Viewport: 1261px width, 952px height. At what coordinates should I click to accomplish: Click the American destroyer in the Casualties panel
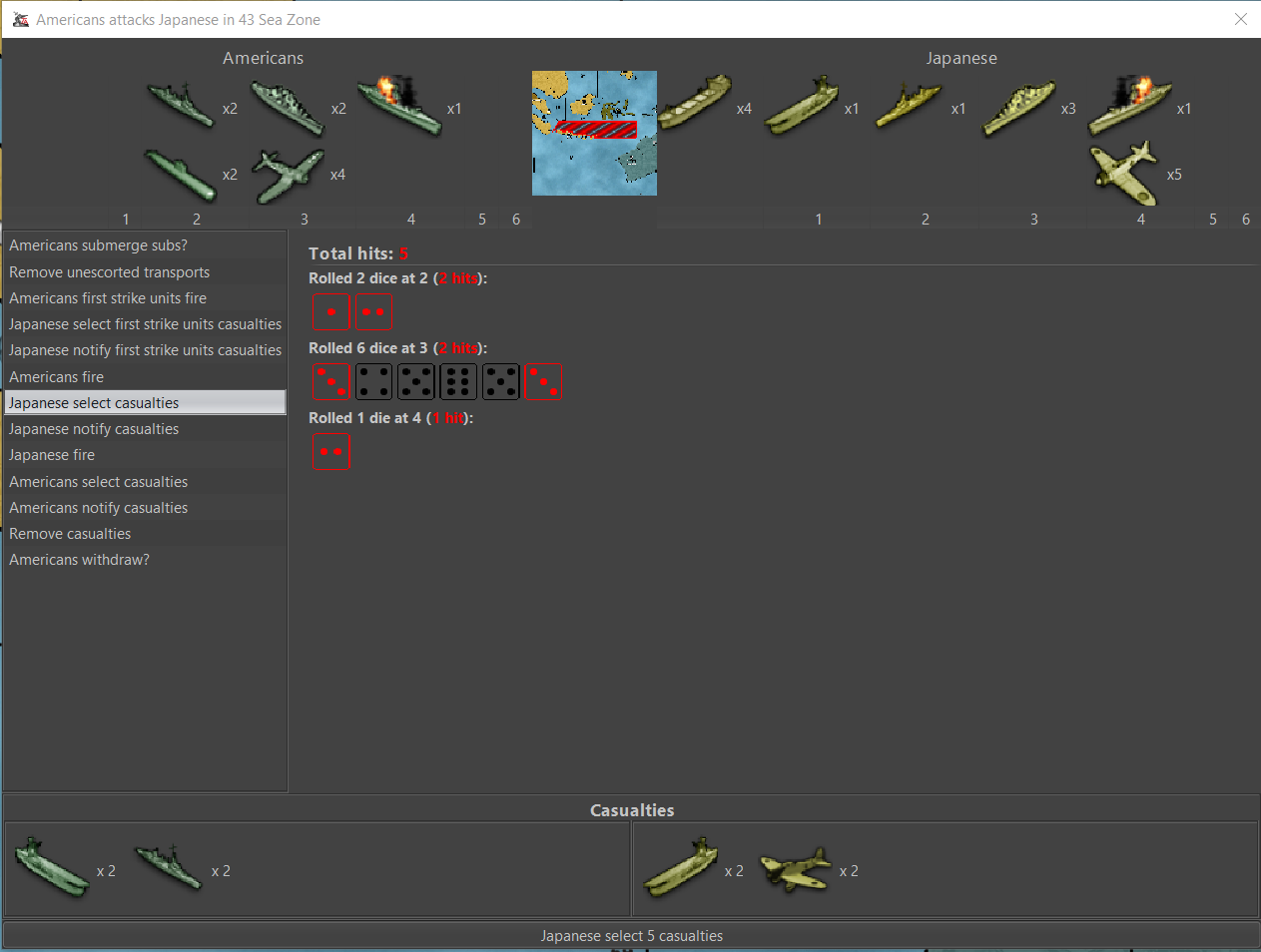point(169,867)
